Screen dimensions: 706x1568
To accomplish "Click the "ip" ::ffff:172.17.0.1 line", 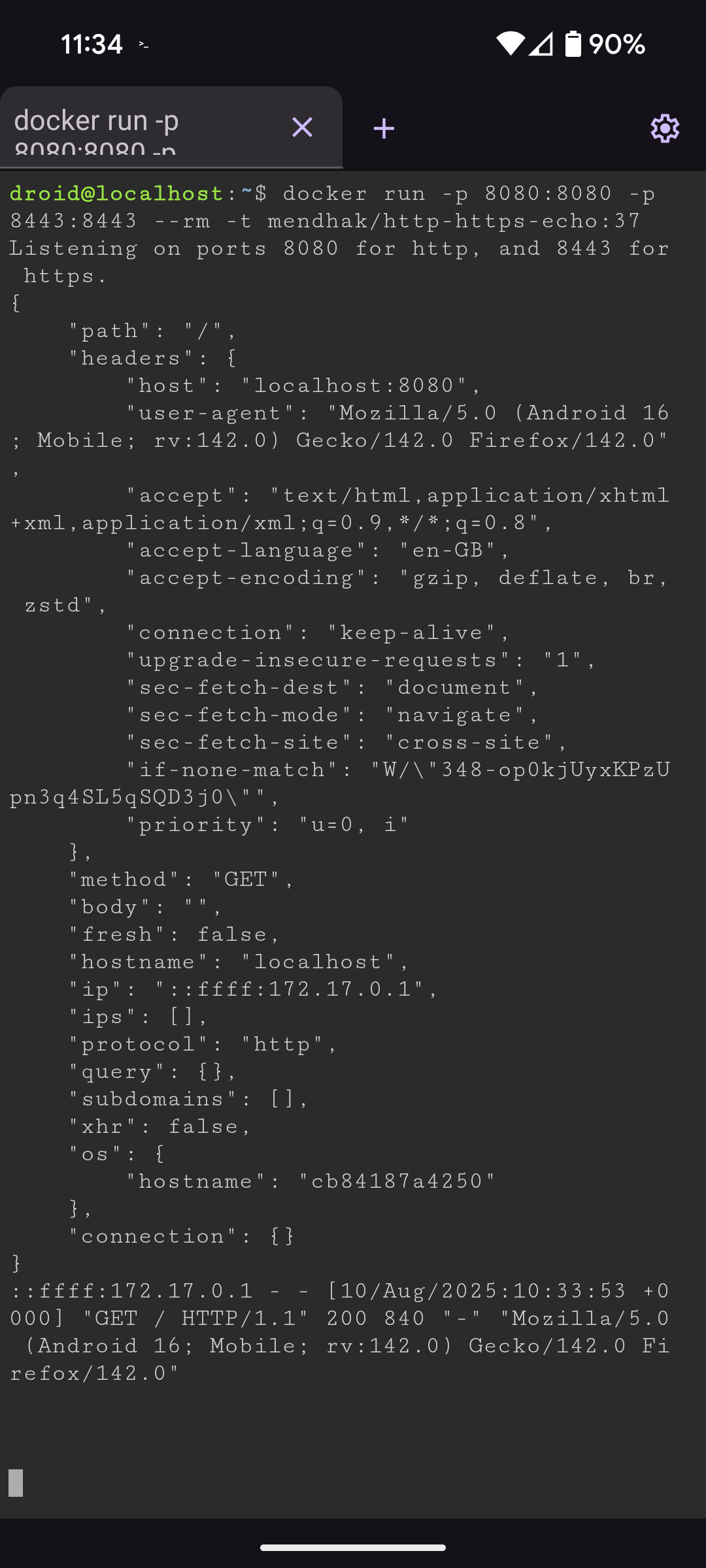I will [253, 989].
